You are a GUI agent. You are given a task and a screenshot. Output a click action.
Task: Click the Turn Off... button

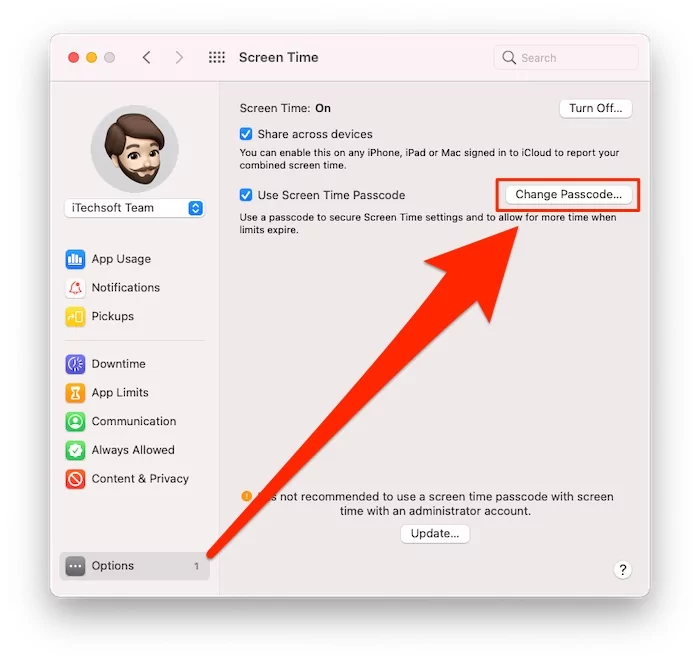click(596, 108)
